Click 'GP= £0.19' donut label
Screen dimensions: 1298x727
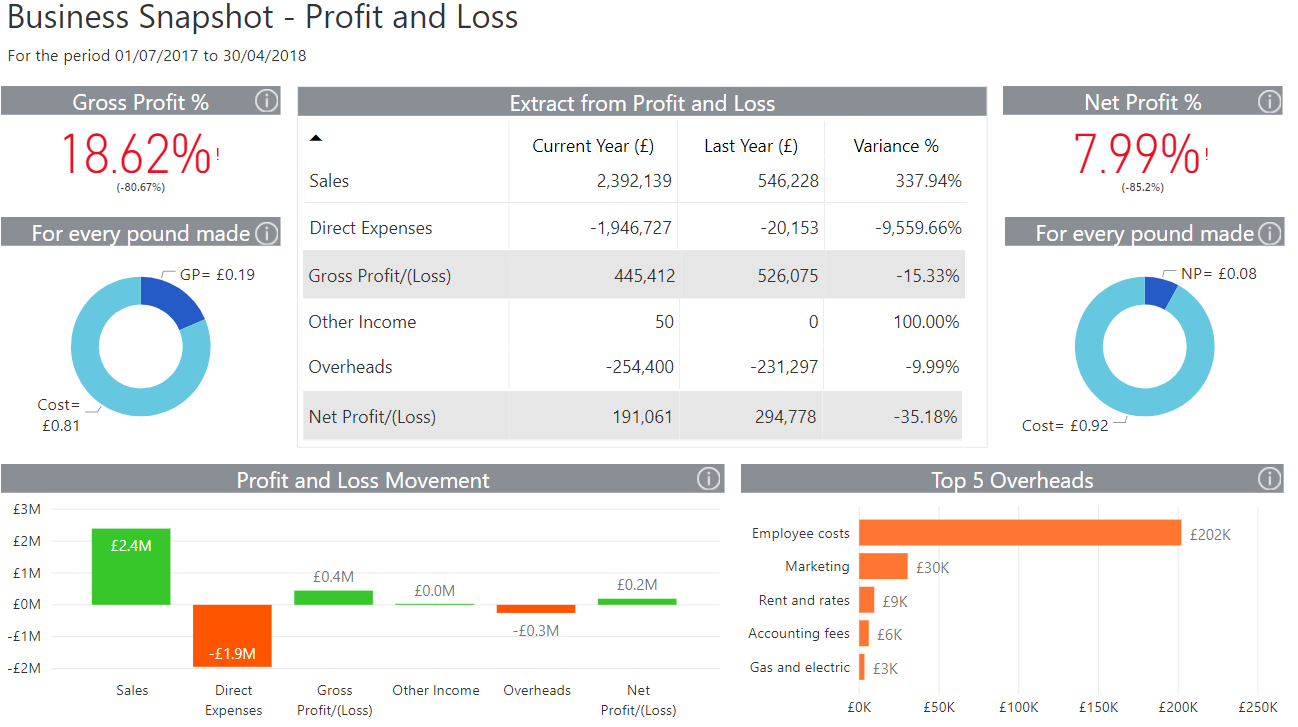pyautogui.click(x=217, y=274)
